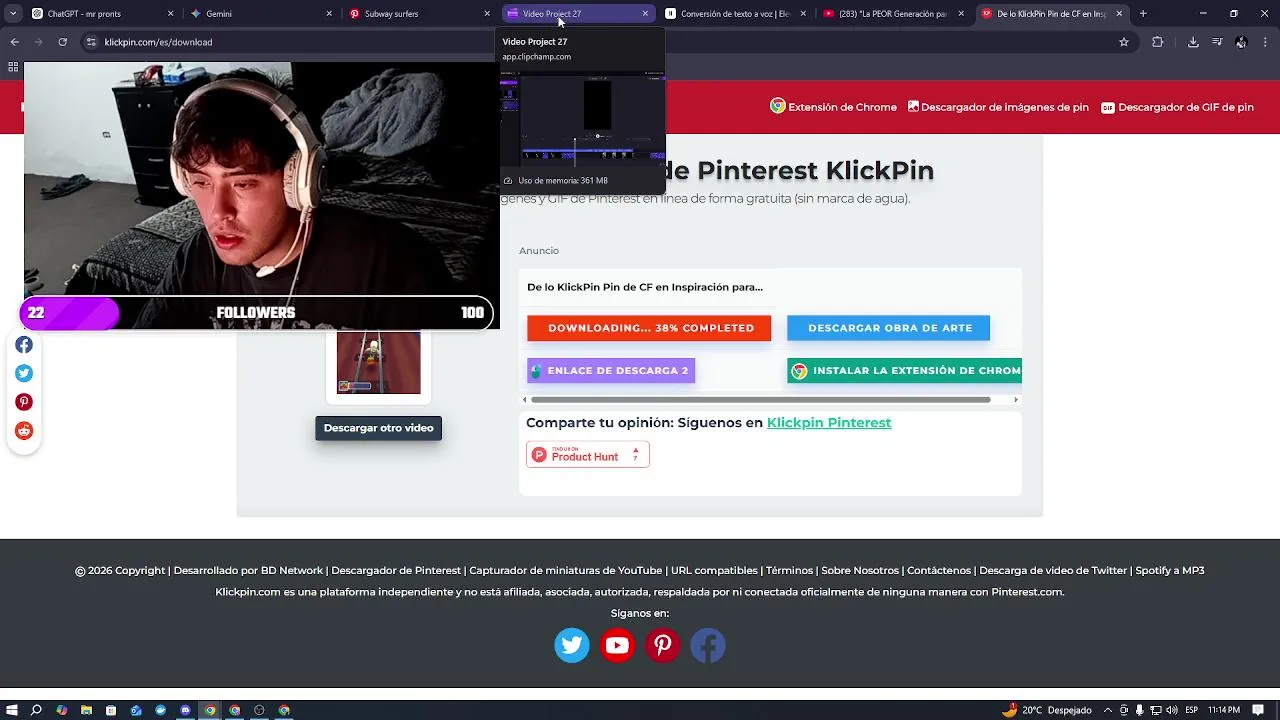Open new tab with plus button
The height and width of the screenshot is (720, 1280).
(1143, 14)
